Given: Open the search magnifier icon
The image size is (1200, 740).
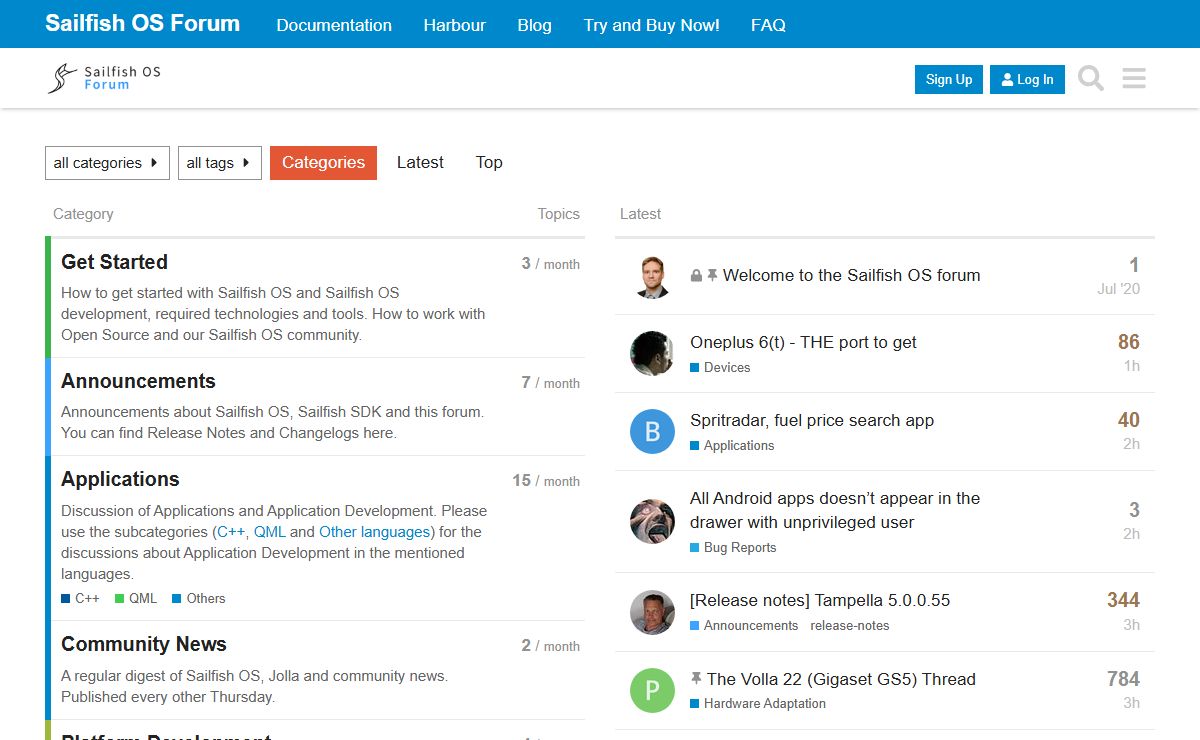Looking at the screenshot, I should coord(1091,78).
